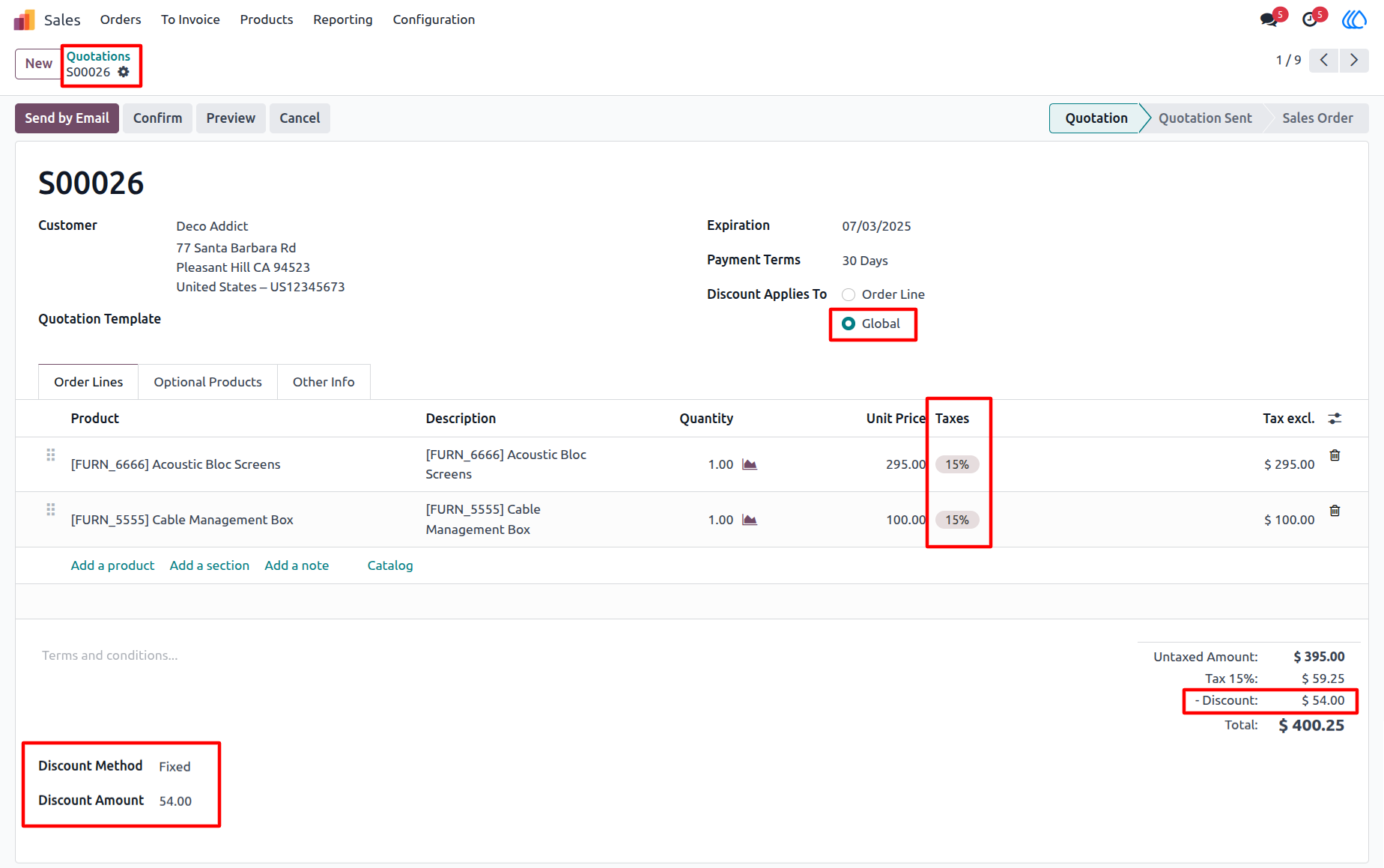Click the Send by Email button

pyautogui.click(x=67, y=118)
